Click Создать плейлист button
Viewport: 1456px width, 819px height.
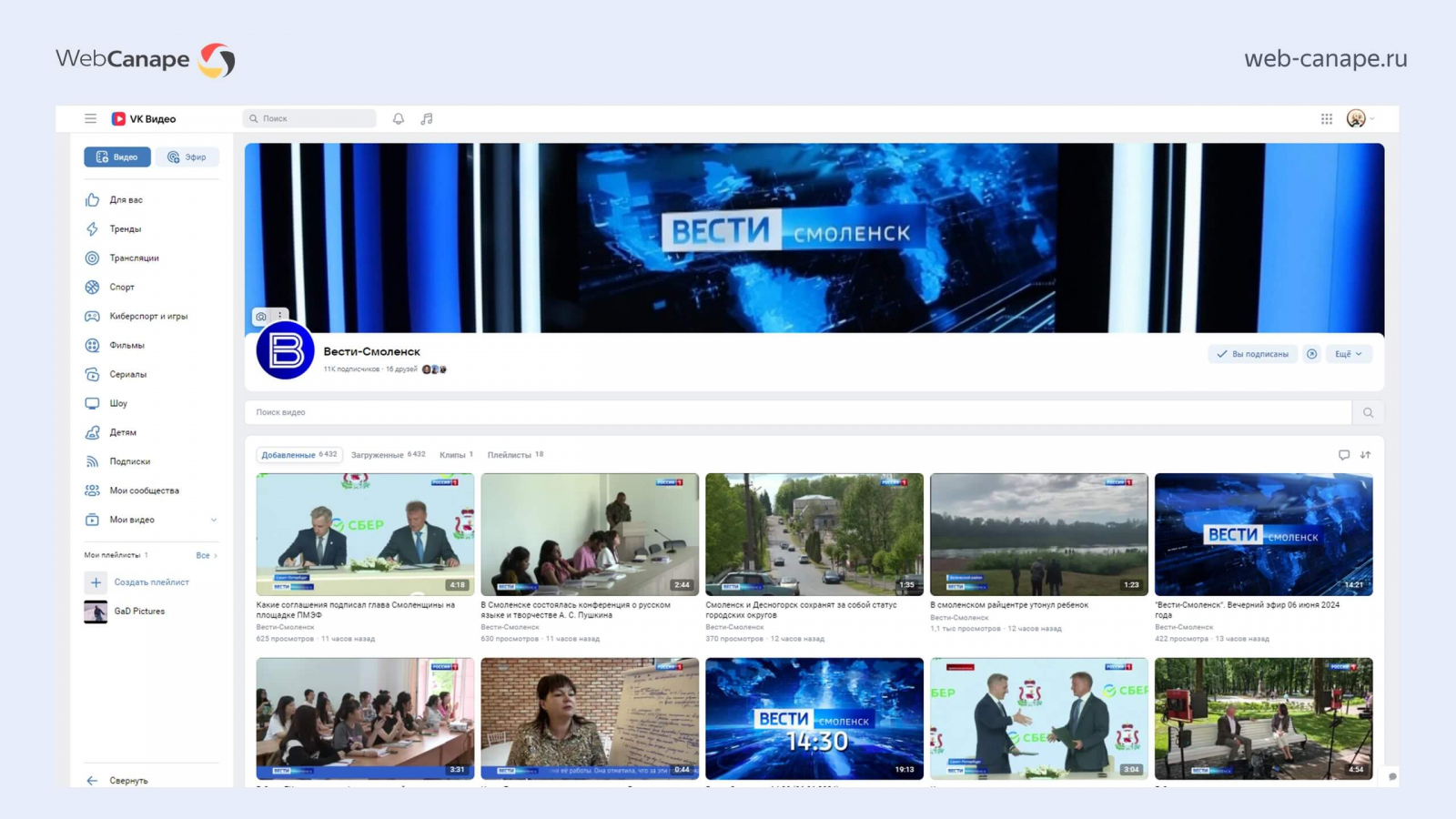tap(151, 582)
